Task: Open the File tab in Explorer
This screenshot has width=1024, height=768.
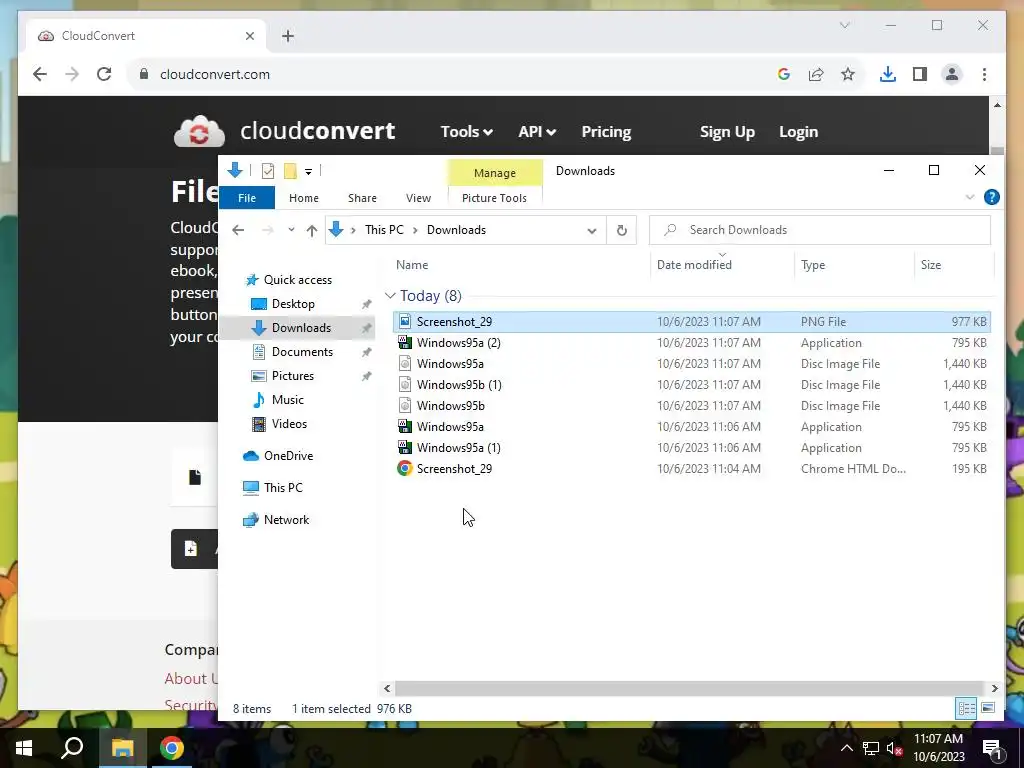Action: (x=247, y=198)
